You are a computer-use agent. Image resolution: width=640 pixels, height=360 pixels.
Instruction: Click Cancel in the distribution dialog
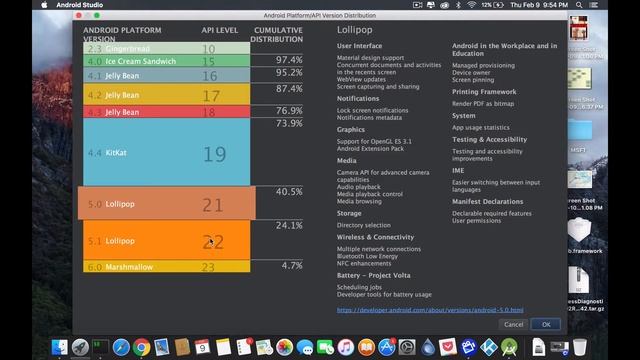coord(513,324)
